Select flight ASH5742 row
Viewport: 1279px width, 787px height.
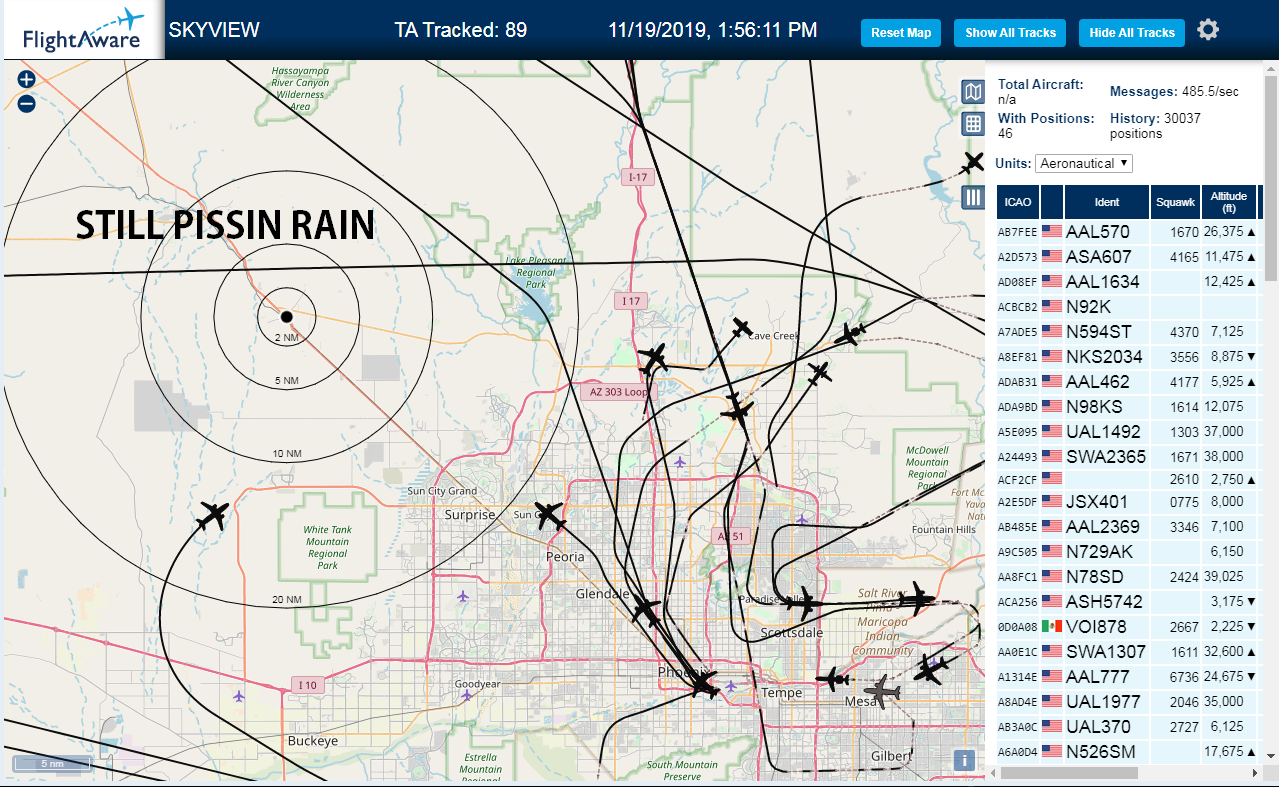pos(1128,602)
